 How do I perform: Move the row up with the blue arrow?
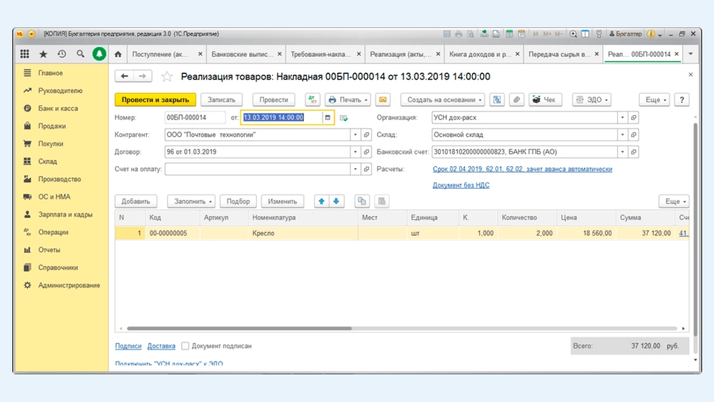pos(321,201)
